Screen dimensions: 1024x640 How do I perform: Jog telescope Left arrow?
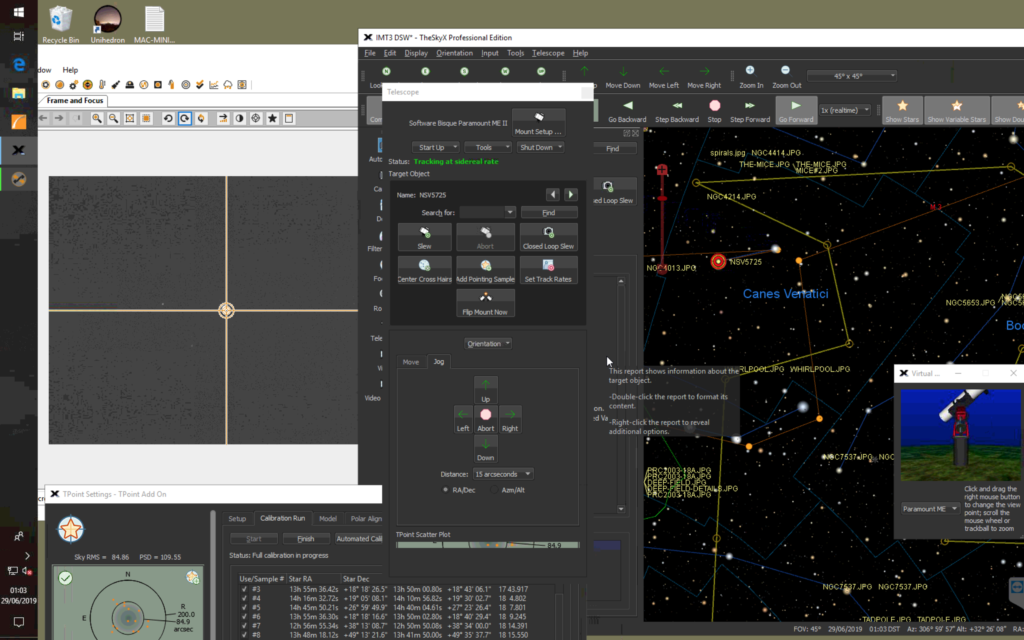tap(462, 419)
